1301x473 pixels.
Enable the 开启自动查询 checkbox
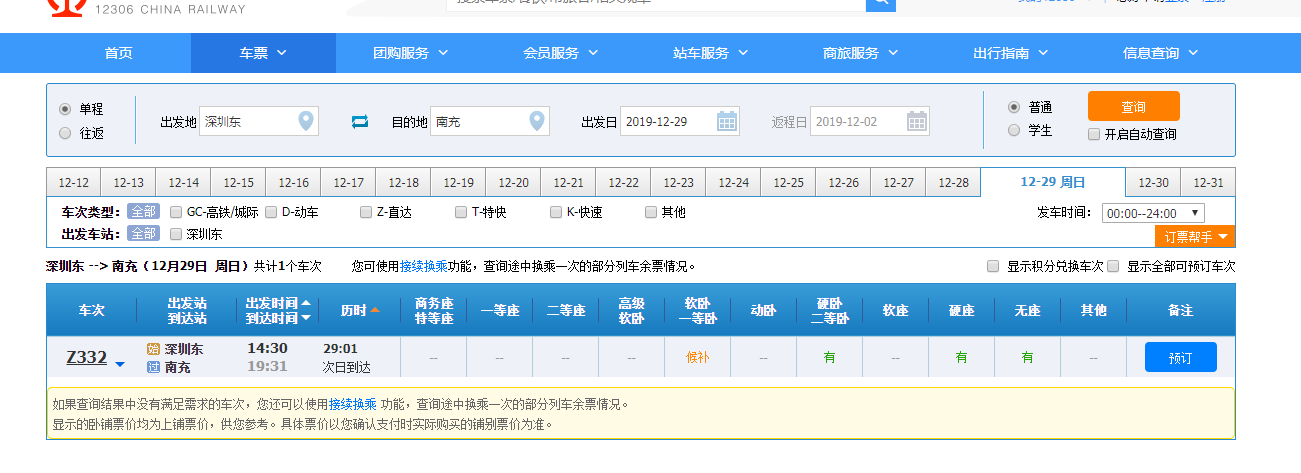pyautogui.click(x=1094, y=134)
